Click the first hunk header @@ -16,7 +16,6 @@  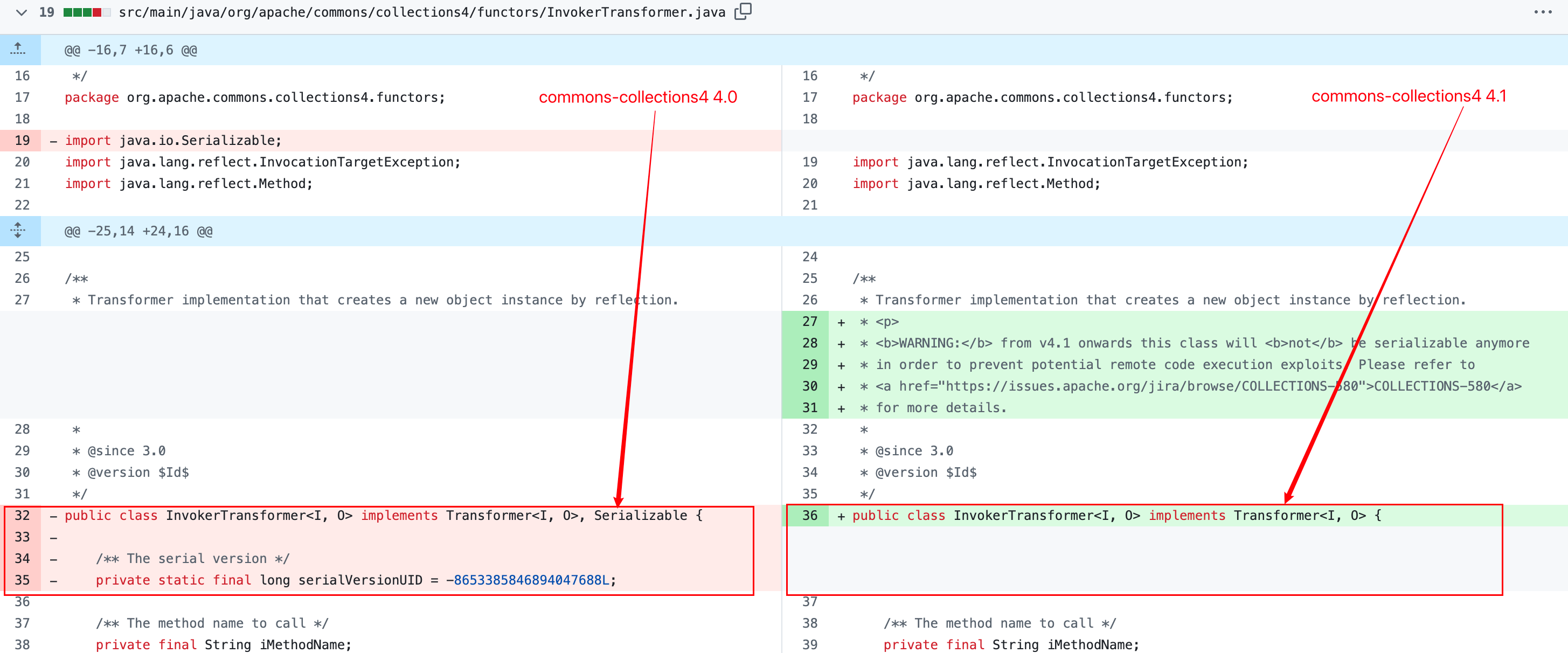pyautogui.click(x=131, y=51)
